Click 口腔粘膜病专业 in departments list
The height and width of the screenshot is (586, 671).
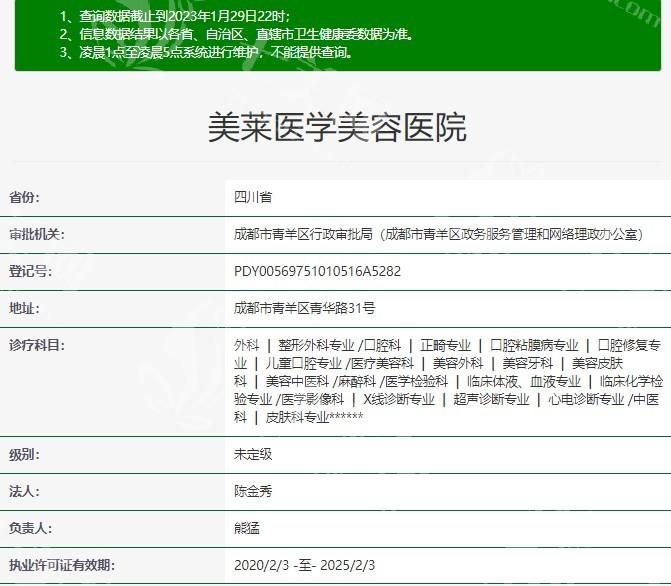click(534, 345)
